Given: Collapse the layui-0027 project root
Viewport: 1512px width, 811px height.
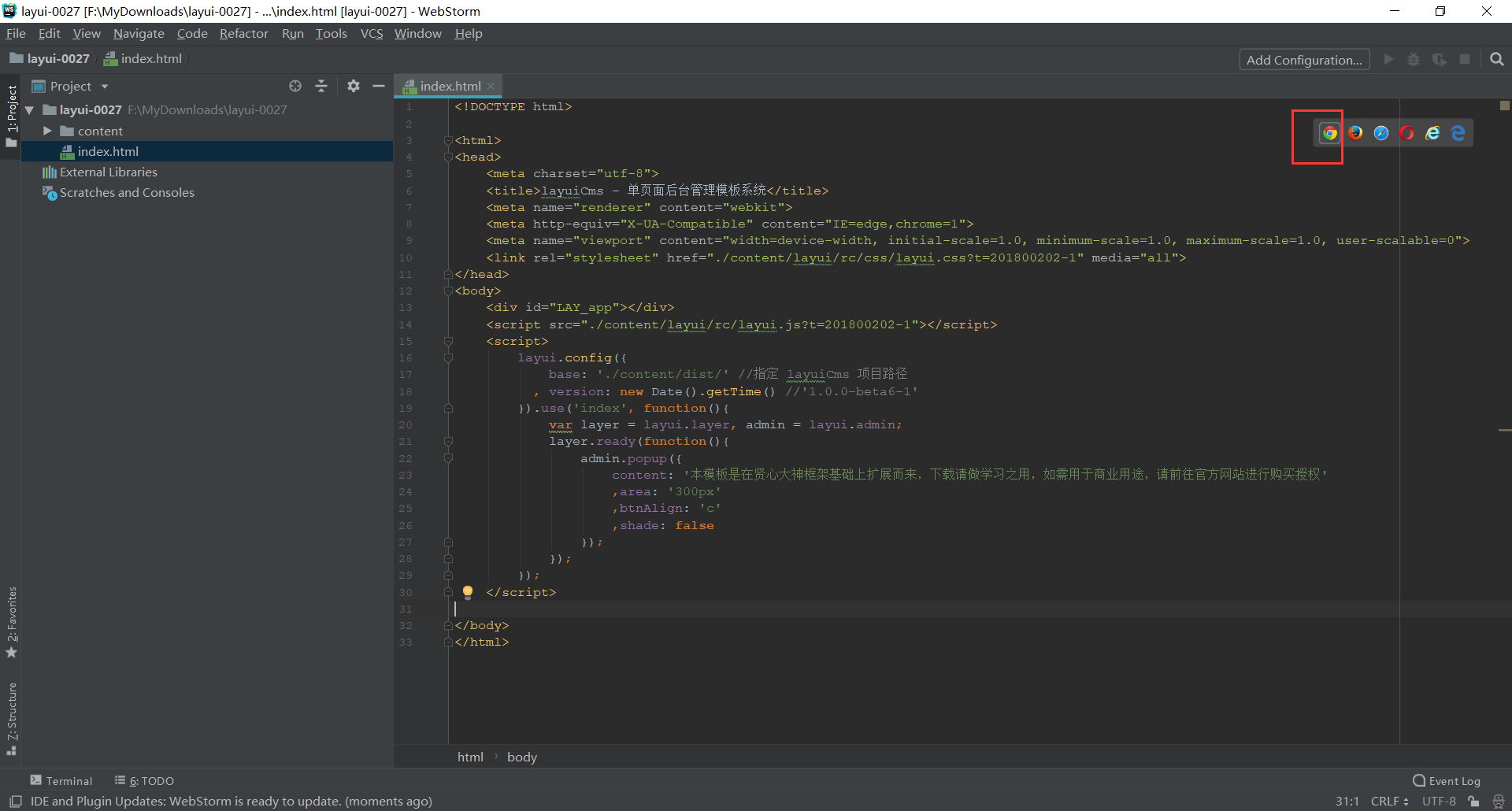Looking at the screenshot, I should [x=30, y=110].
